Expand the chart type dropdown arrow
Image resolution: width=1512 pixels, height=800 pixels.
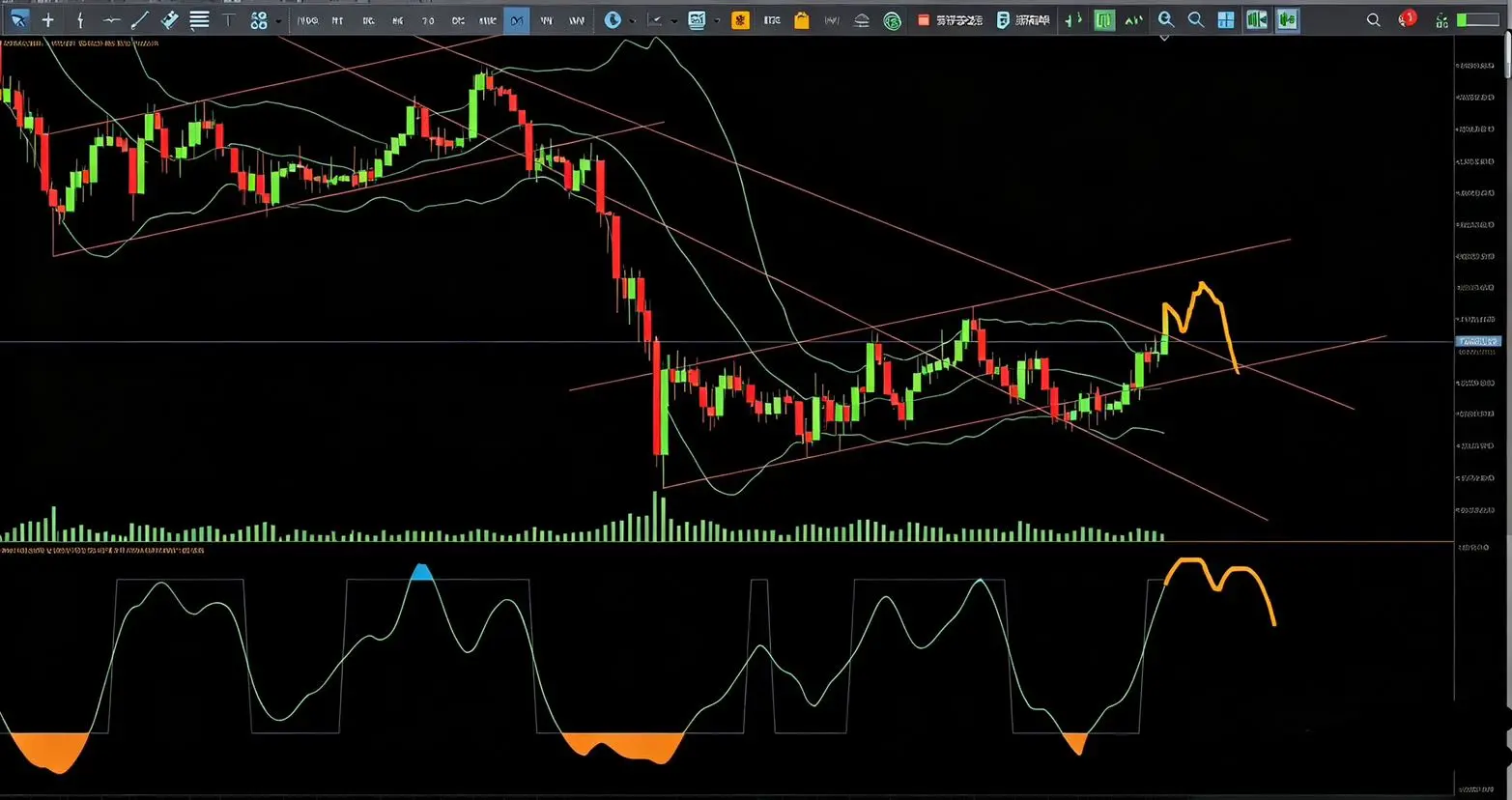(x=673, y=20)
